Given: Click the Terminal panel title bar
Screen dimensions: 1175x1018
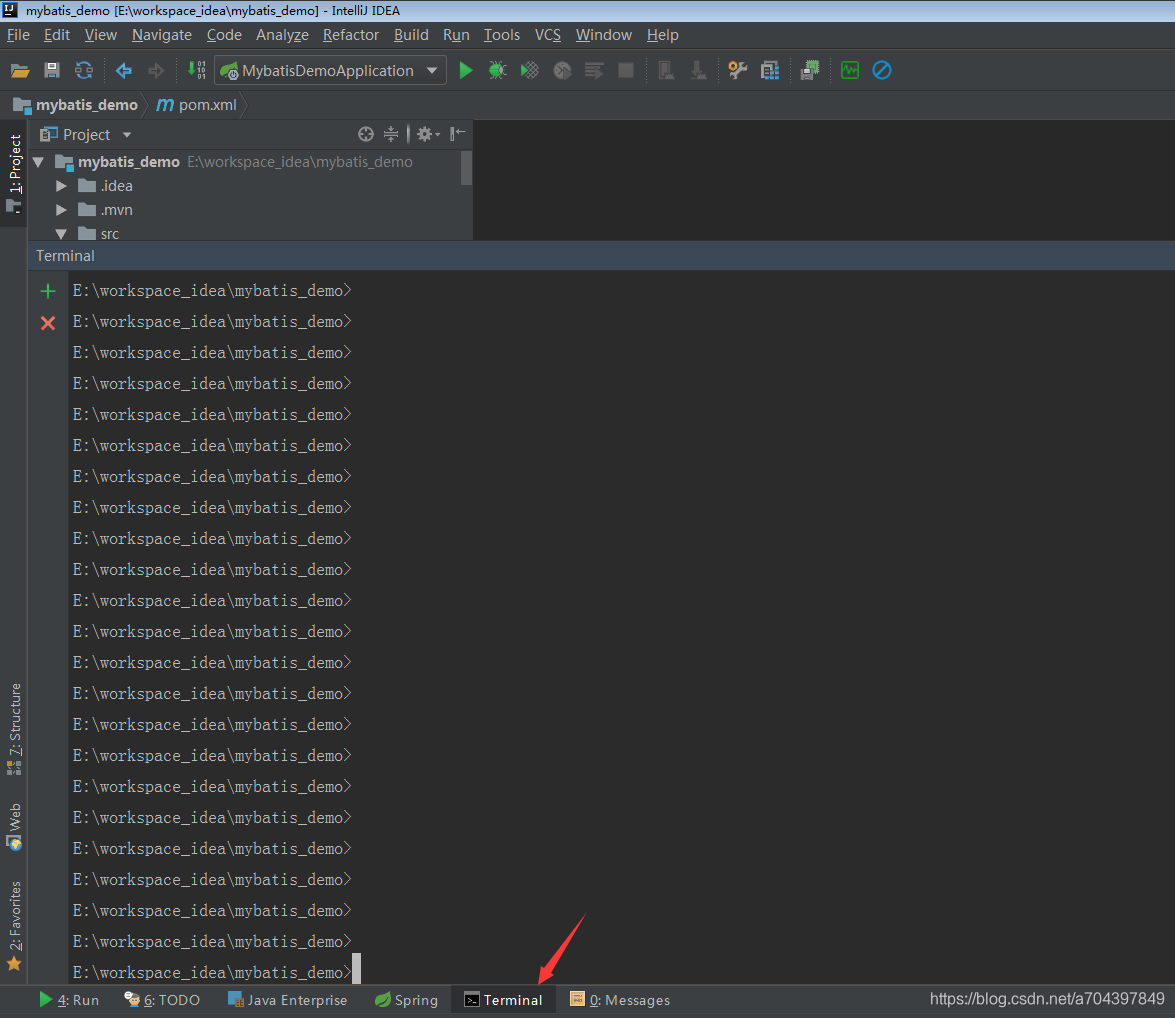Looking at the screenshot, I should pos(601,256).
